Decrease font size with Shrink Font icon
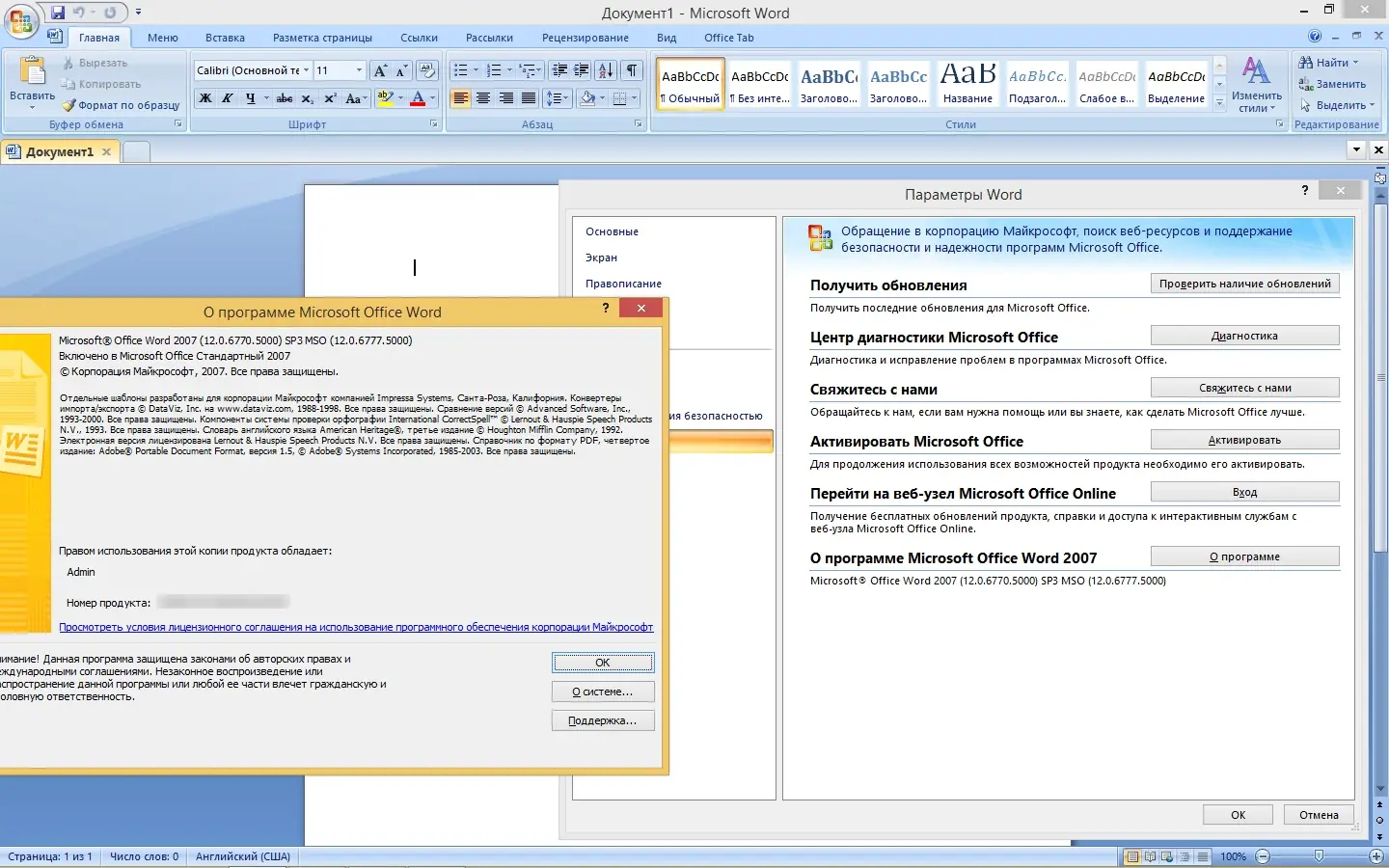Viewport: 1389px width, 868px height. [401, 70]
